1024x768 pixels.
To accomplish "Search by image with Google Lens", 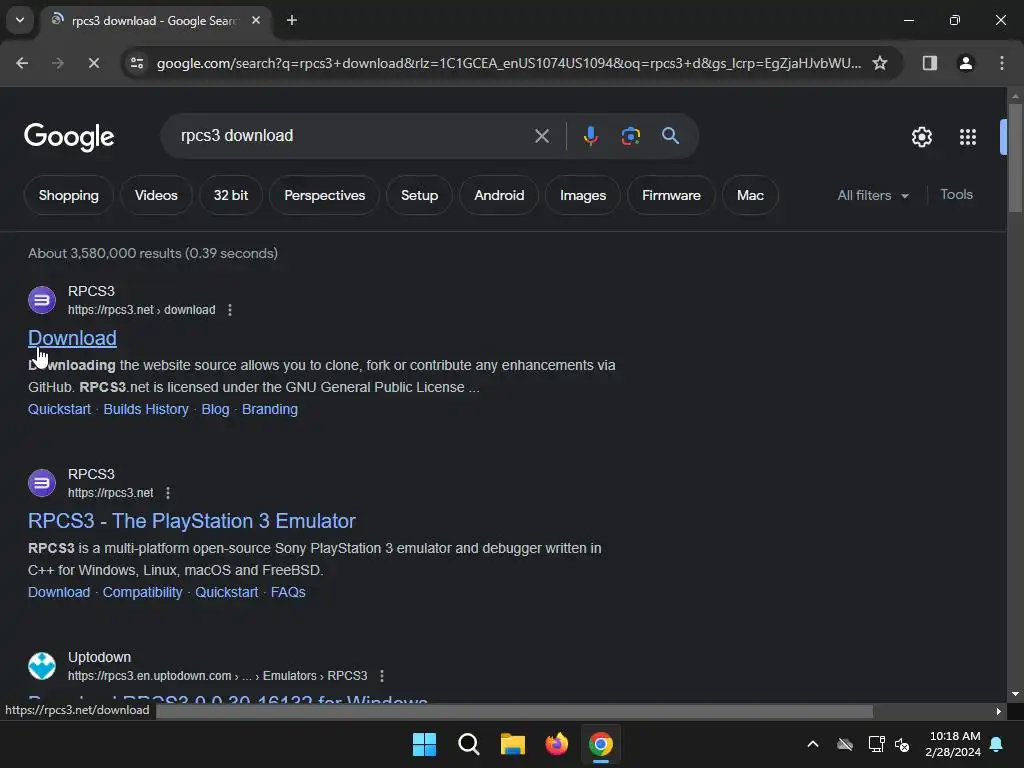I will pos(630,136).
